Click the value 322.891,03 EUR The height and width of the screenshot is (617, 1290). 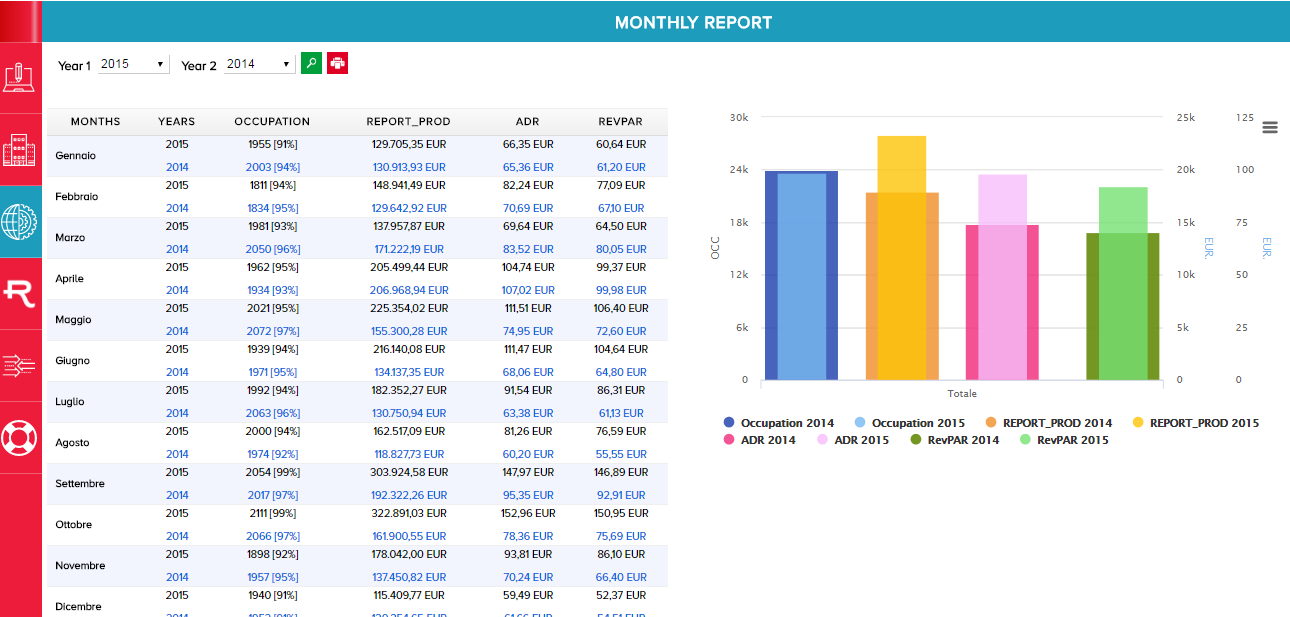point(409,513)
